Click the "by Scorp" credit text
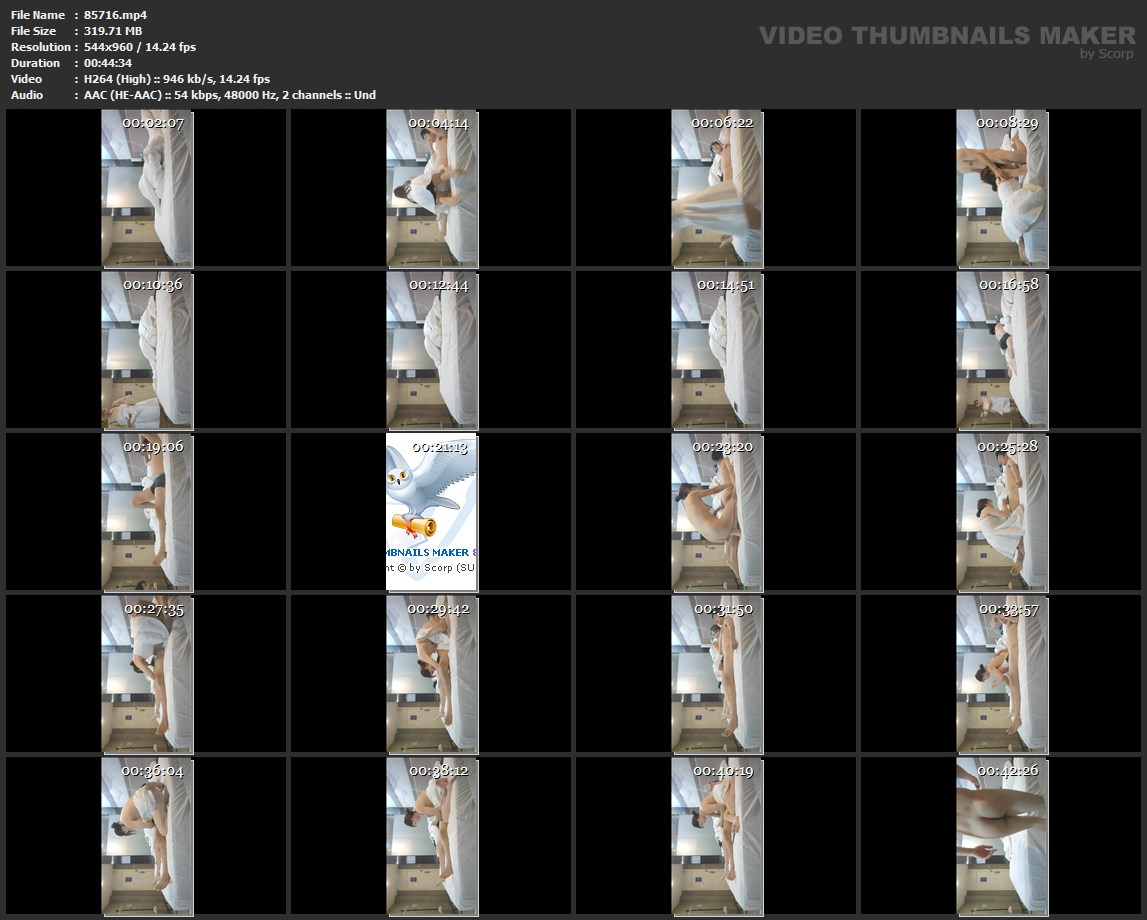The image size is (1147, 920). 1106,54
